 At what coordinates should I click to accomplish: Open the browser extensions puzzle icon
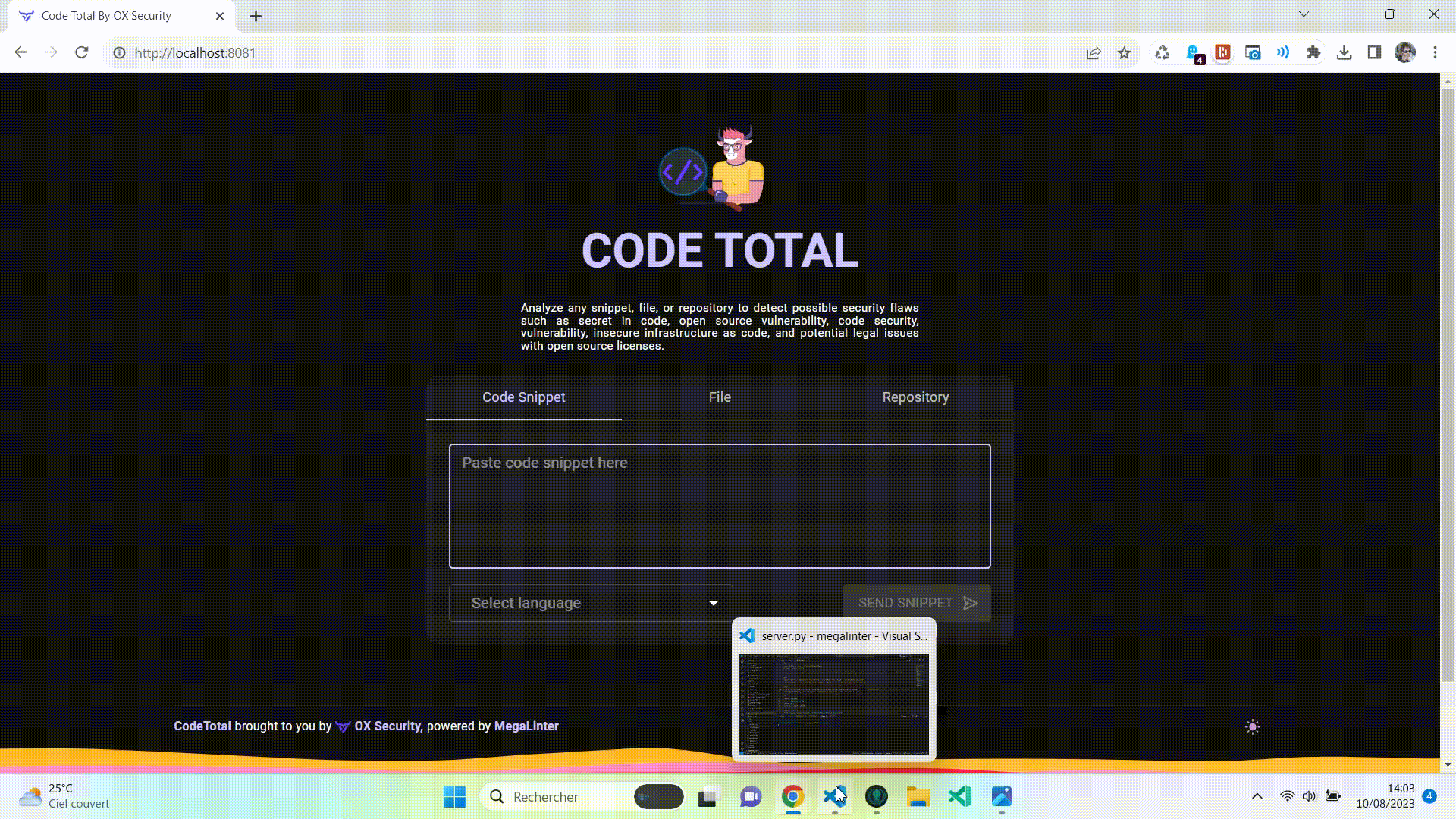click(1313, 53)
